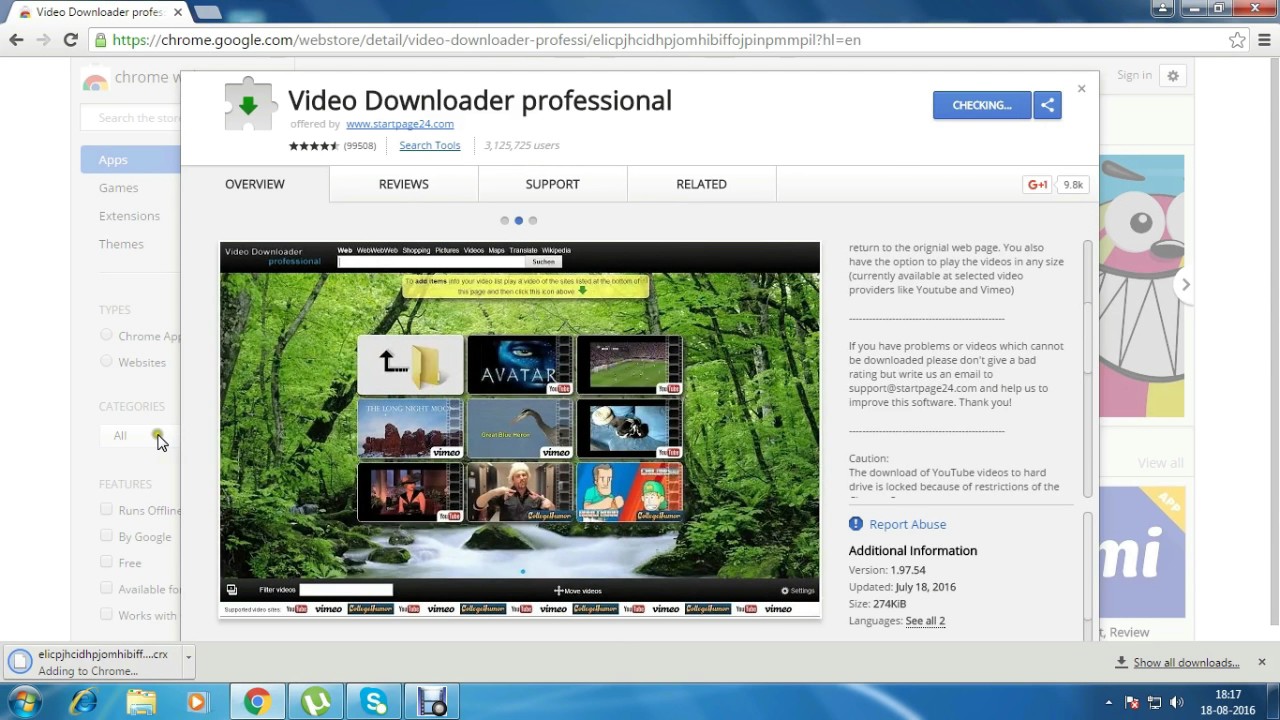Click the elicpjhcidhpjomhibiff crx download item

90,662
